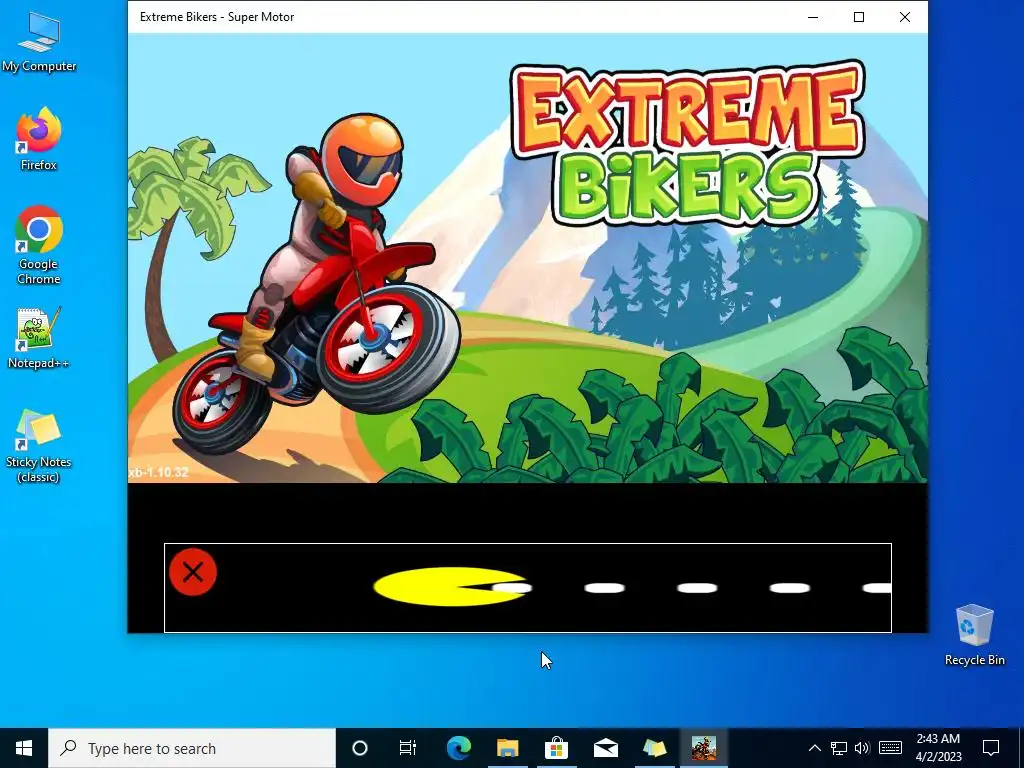Open Mail app from taskbar
The image size is (1024, 768).
pyautogui.click(x=605, y=748)
